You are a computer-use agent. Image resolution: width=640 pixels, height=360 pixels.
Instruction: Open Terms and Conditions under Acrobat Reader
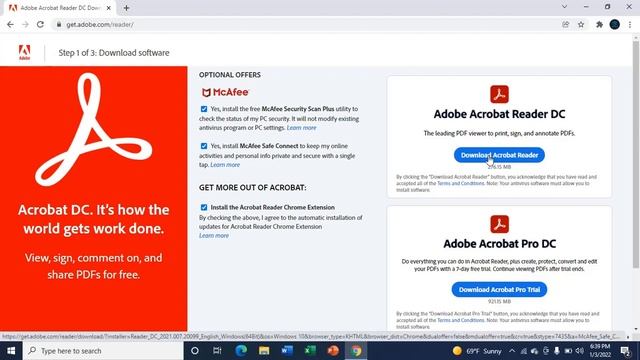[460, 183]
